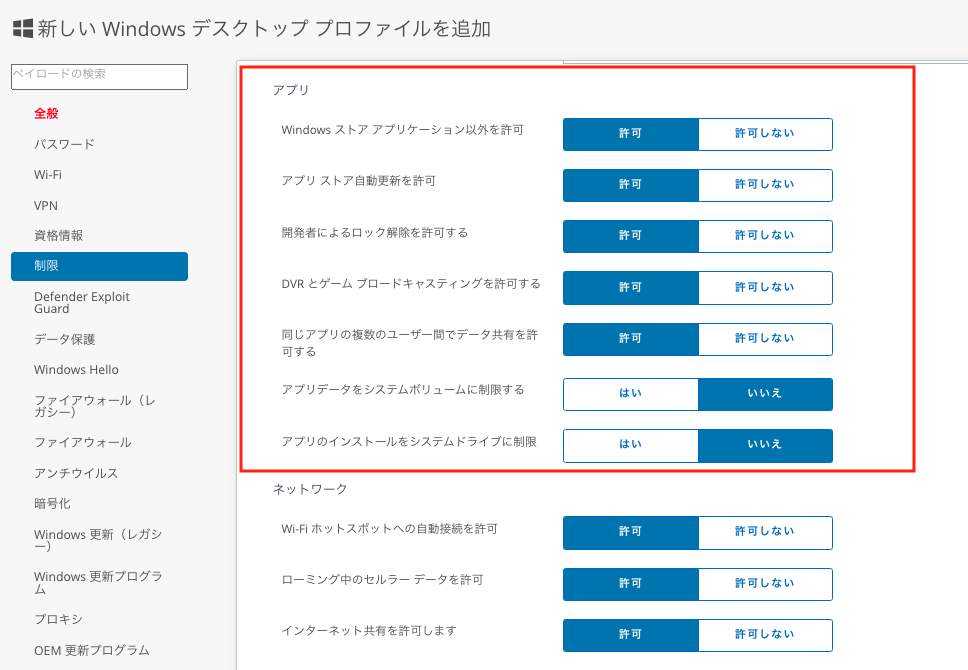Allow Wi-Fi ホットスポット auto connect
The width and height of the screenshot is (968, 670).
(x=630, y=532)
